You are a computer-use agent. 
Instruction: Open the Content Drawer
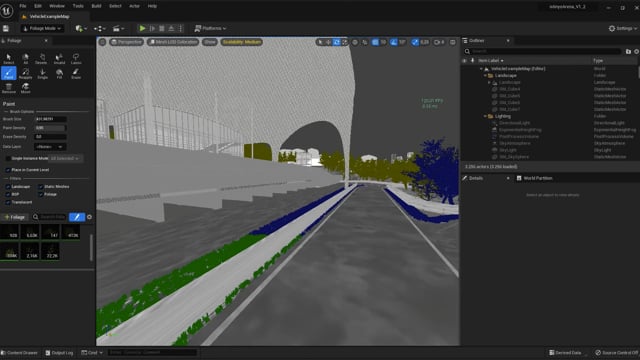[x=19, y=353]
